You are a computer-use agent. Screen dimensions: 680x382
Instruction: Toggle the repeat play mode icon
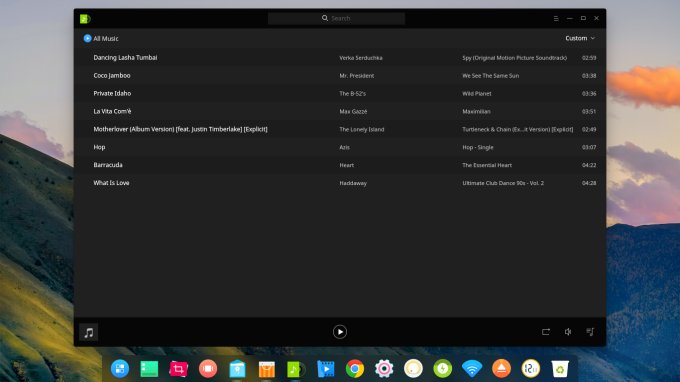coord(546,332)
